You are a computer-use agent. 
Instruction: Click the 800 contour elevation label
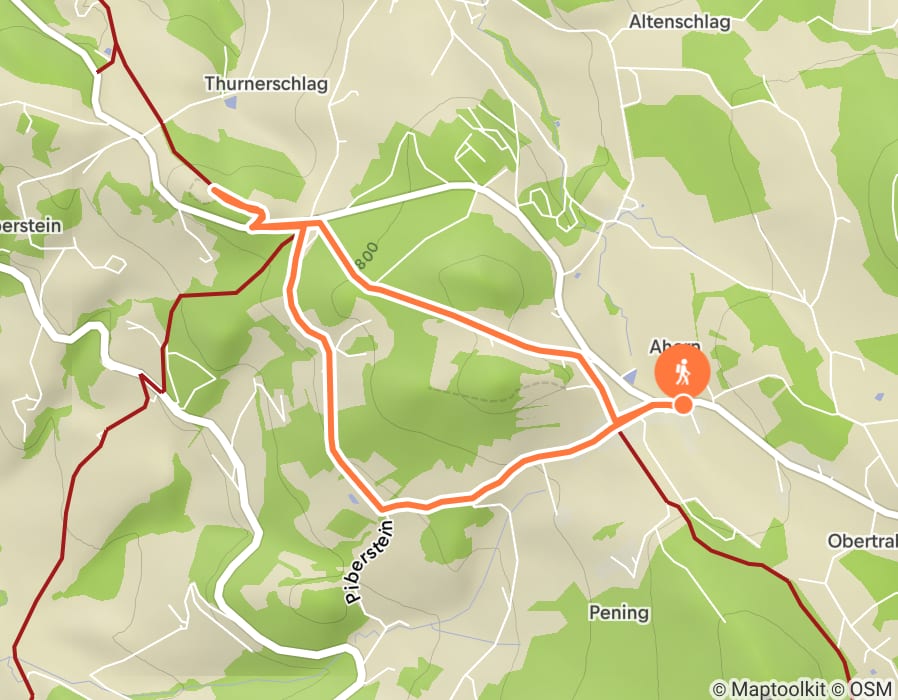[366, 255]
